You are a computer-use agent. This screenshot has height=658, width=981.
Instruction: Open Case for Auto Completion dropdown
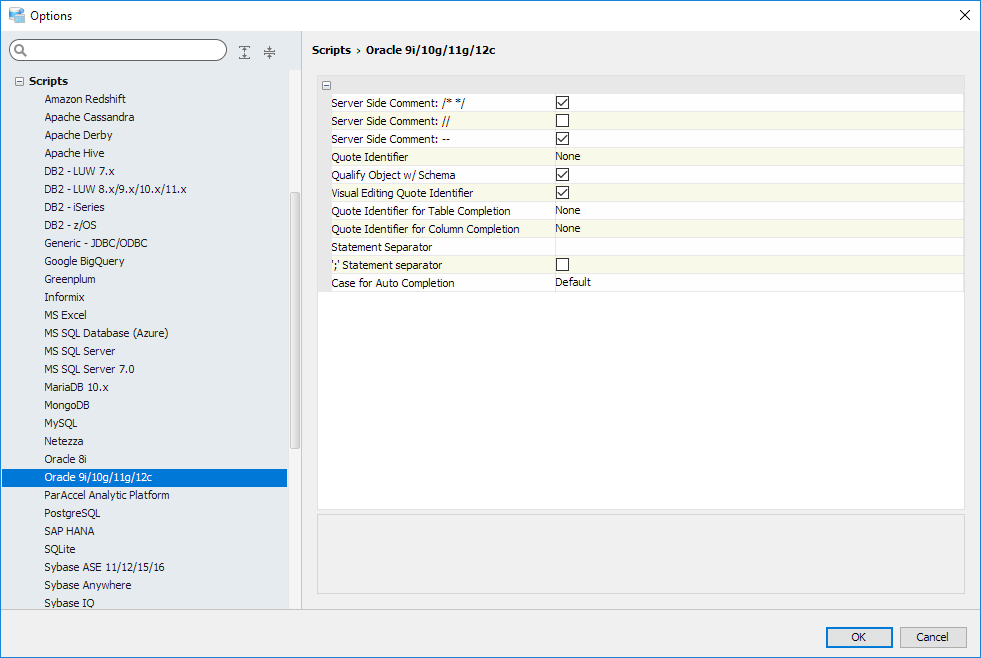(x=758, y=282)
